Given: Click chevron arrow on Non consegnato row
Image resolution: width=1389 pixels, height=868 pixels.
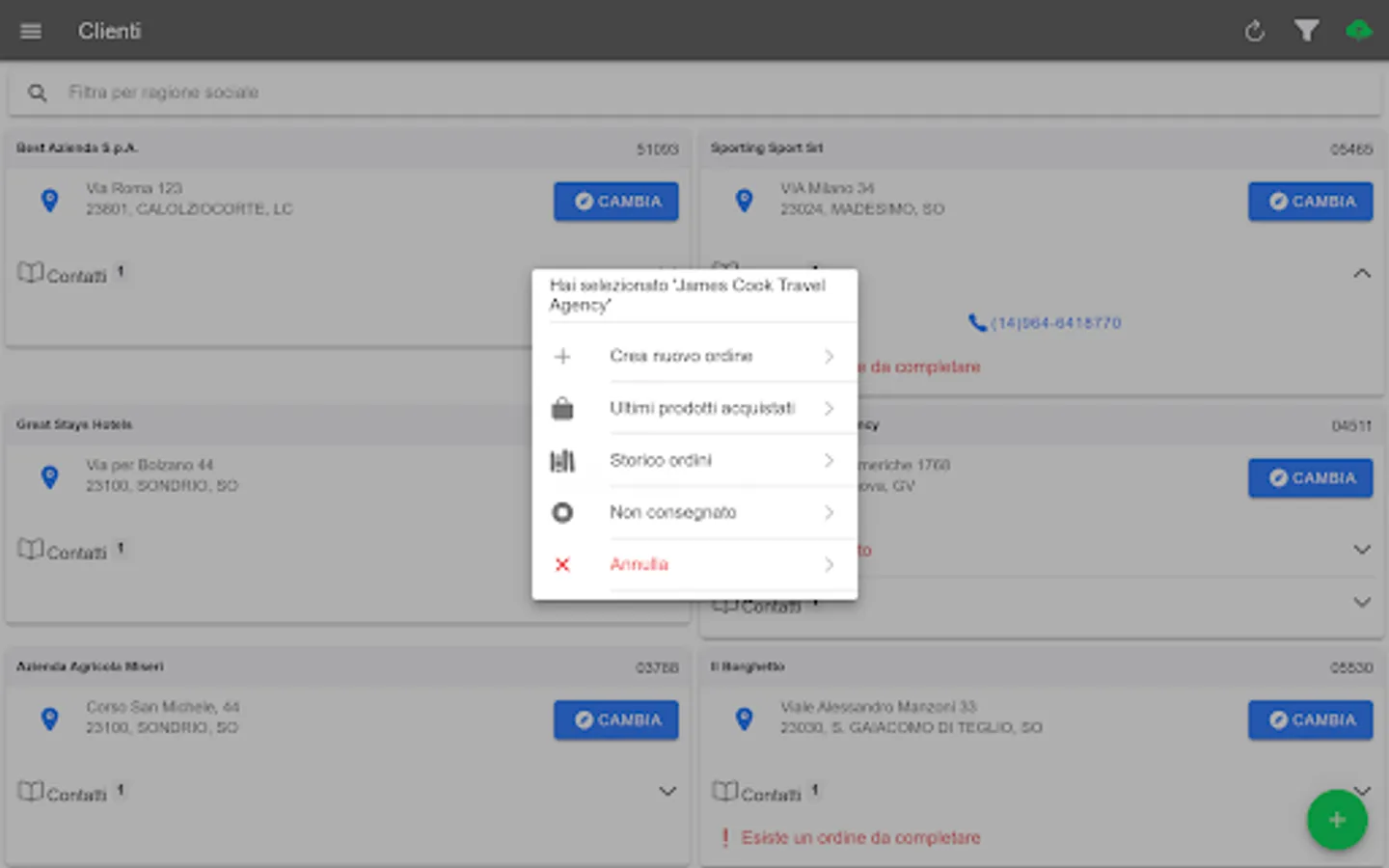Looking at the screenshot, I should point(829,513).
